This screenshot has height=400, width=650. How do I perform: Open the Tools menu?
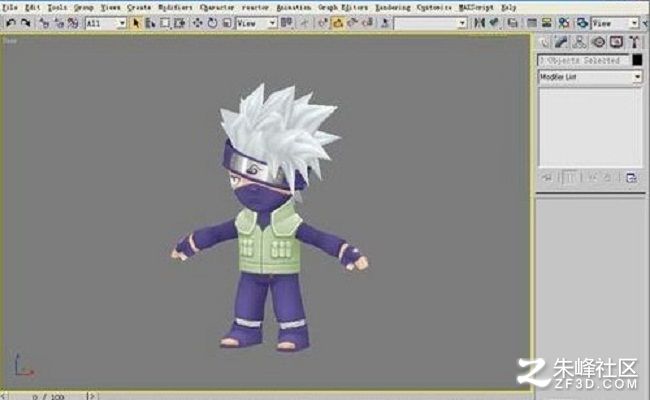pos(57,7)
